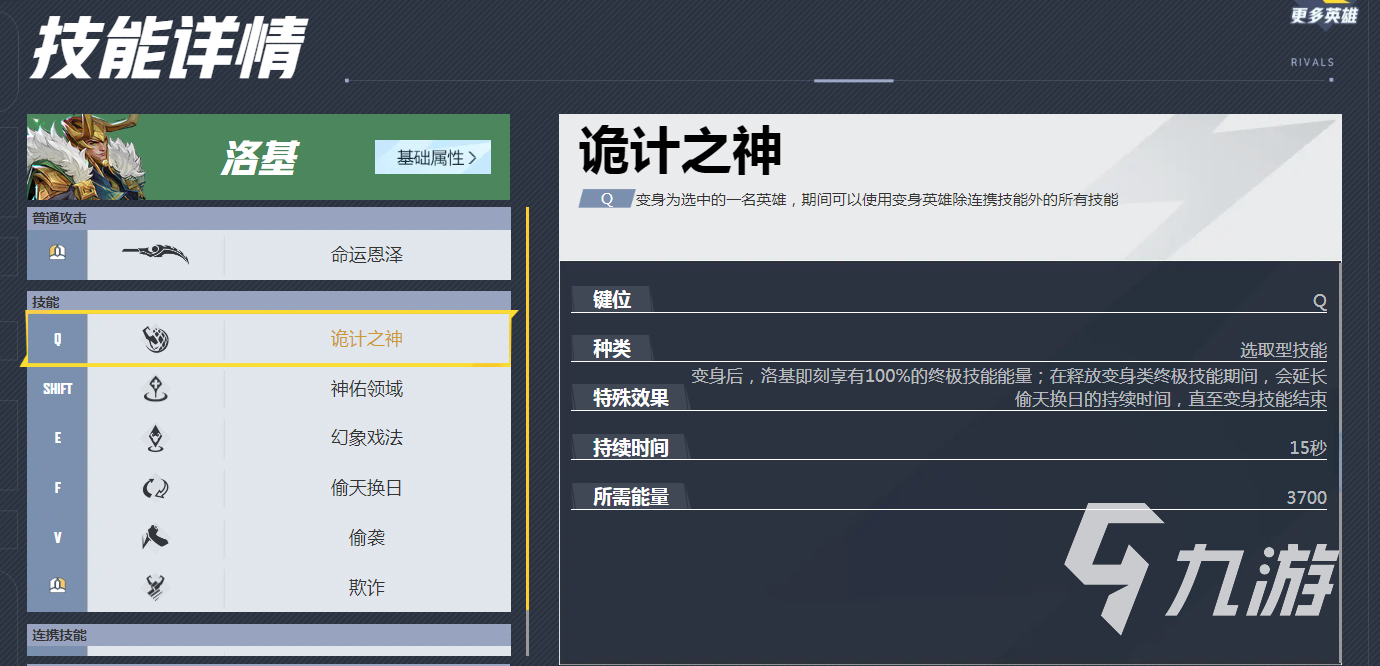The height and width of the screenshot is (666, 1380).
Task: Select the 神佑领域 skill name
Action: [x=366, y=389]
